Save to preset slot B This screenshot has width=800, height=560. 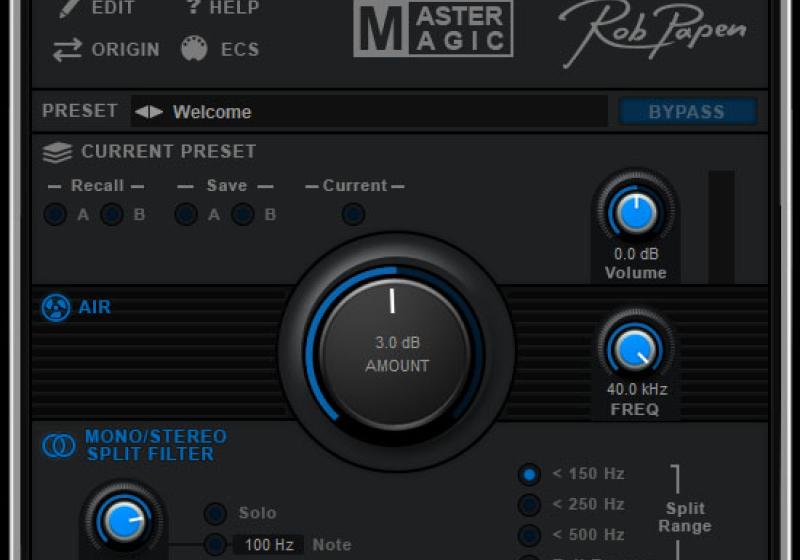(243, 214)
